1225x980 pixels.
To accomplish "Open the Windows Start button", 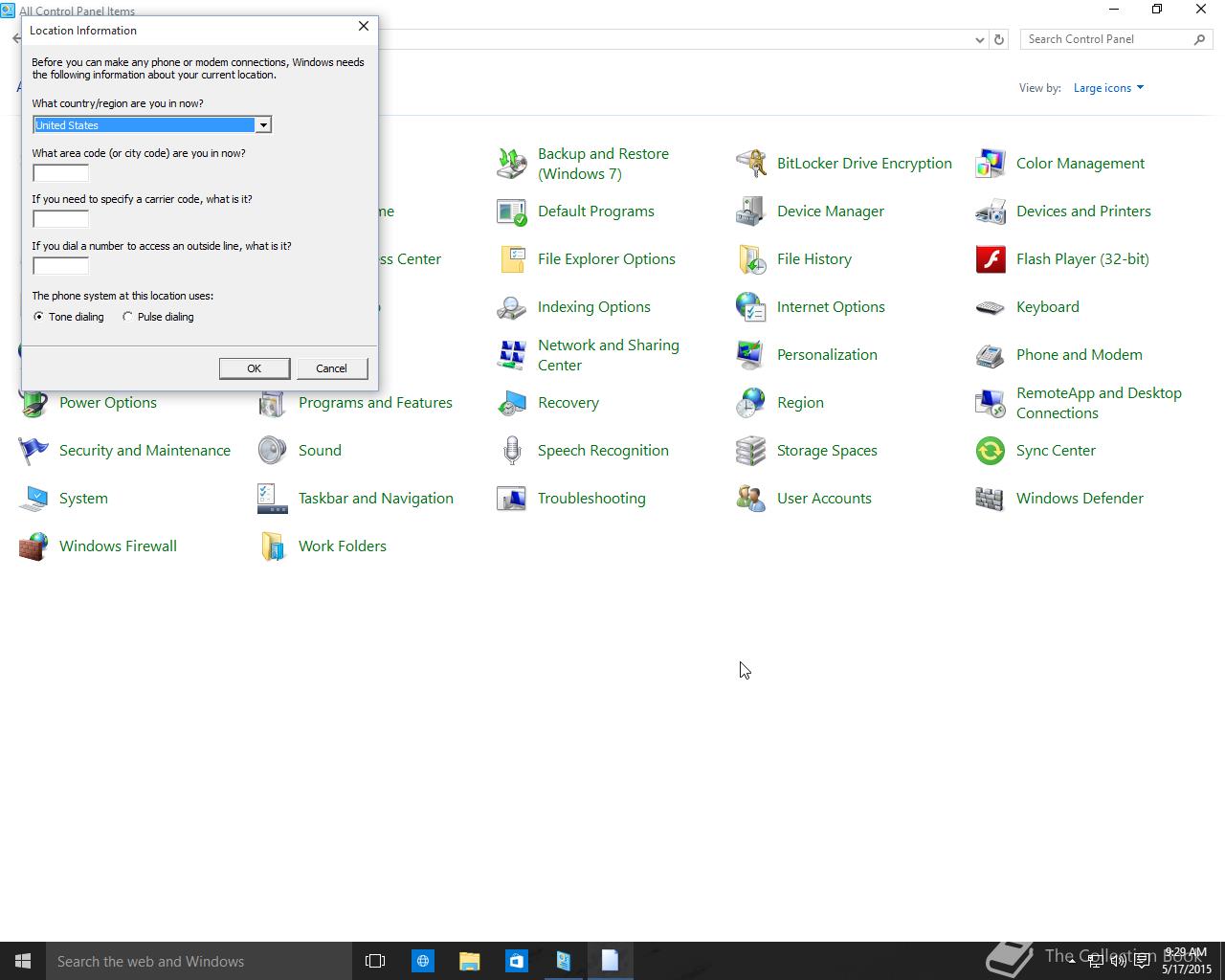I will 23,961.
